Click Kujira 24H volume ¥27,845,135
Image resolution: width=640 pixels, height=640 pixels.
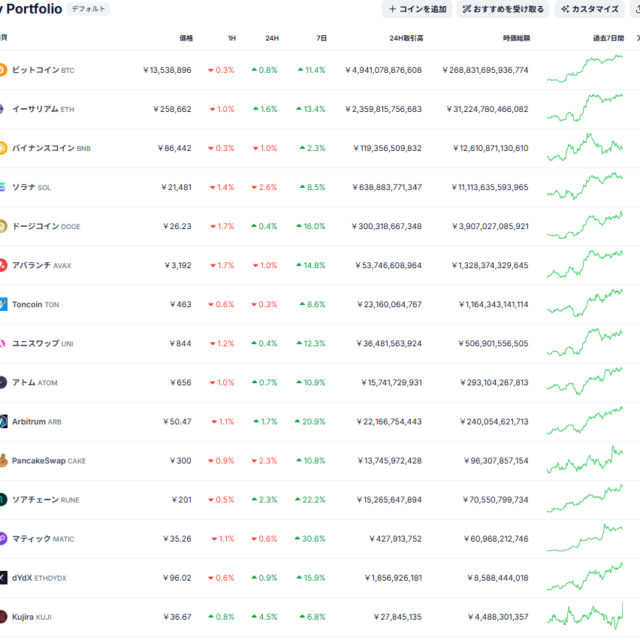click(x=398, y=617)
